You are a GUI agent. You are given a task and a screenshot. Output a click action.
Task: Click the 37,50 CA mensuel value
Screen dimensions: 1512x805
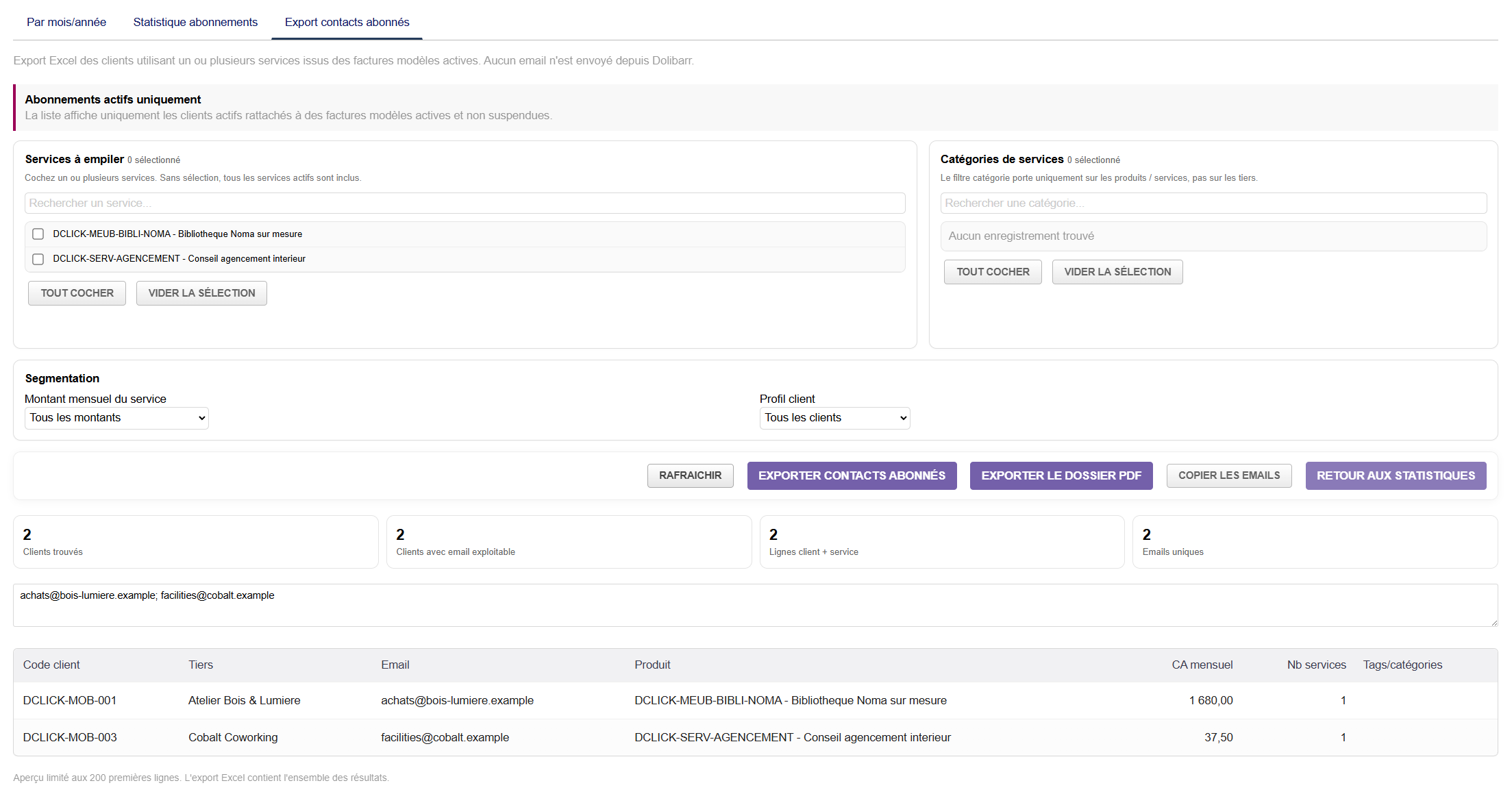(x=1218, y=737)
